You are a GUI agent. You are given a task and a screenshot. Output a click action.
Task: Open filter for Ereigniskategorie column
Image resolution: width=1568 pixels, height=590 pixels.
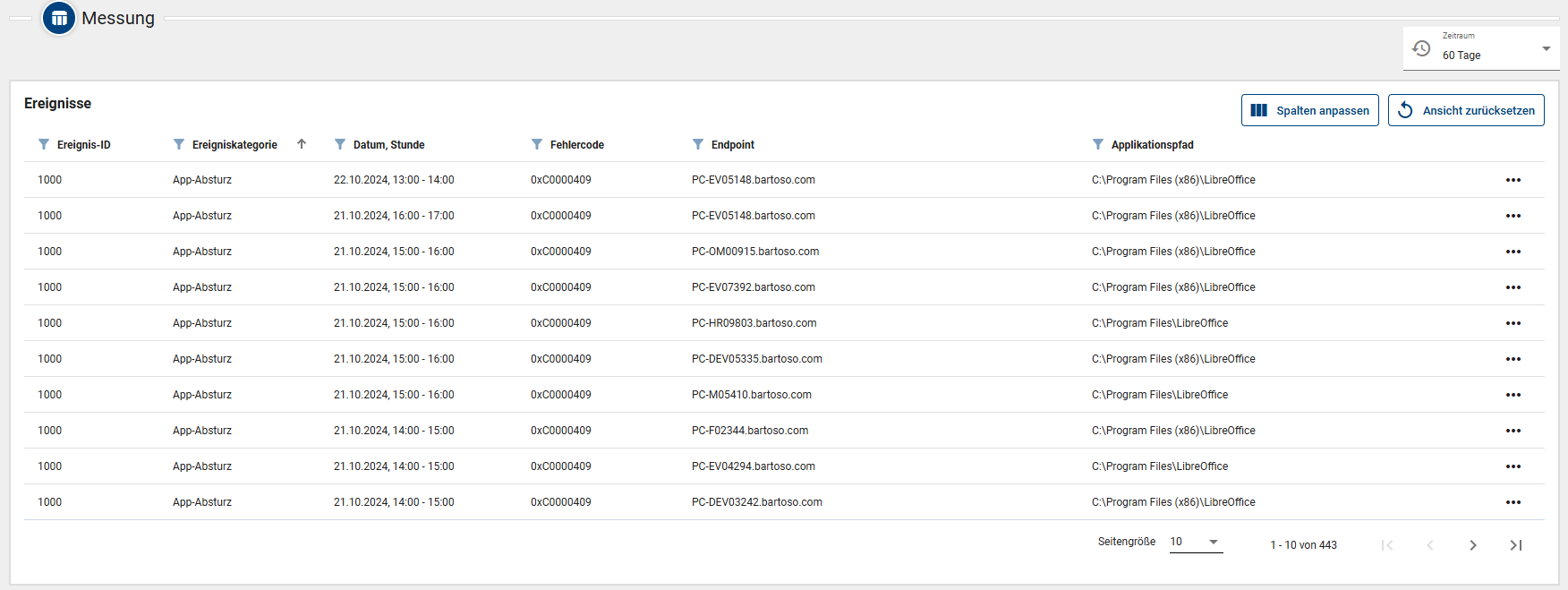(179, 144)
